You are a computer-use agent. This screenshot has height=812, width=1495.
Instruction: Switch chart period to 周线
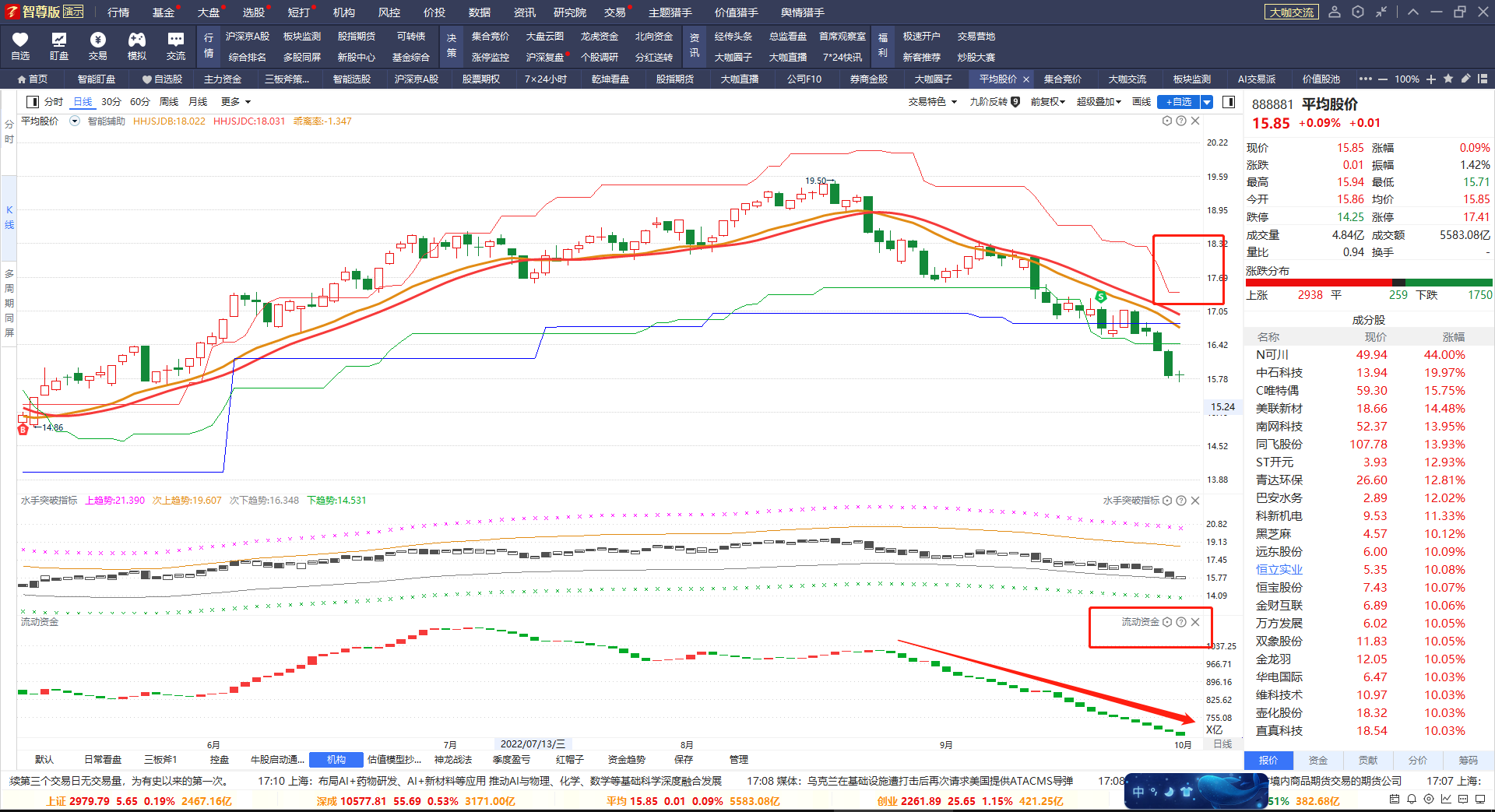[169, 102]
